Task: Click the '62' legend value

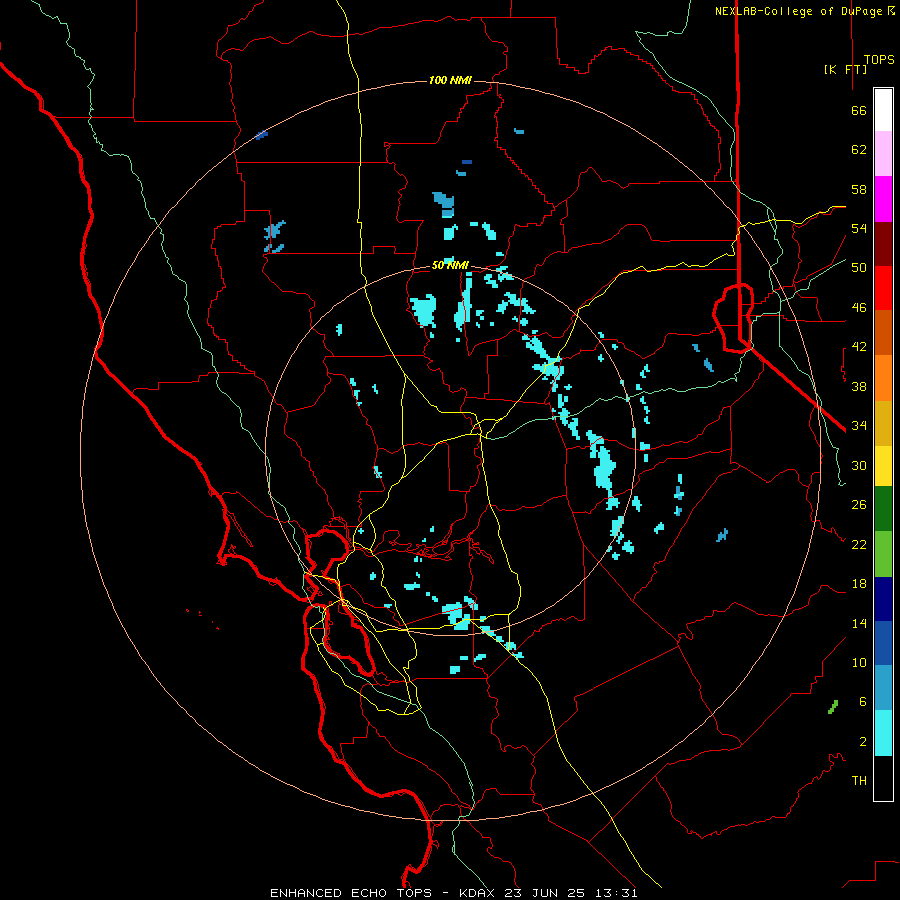Action: (859, 150)
